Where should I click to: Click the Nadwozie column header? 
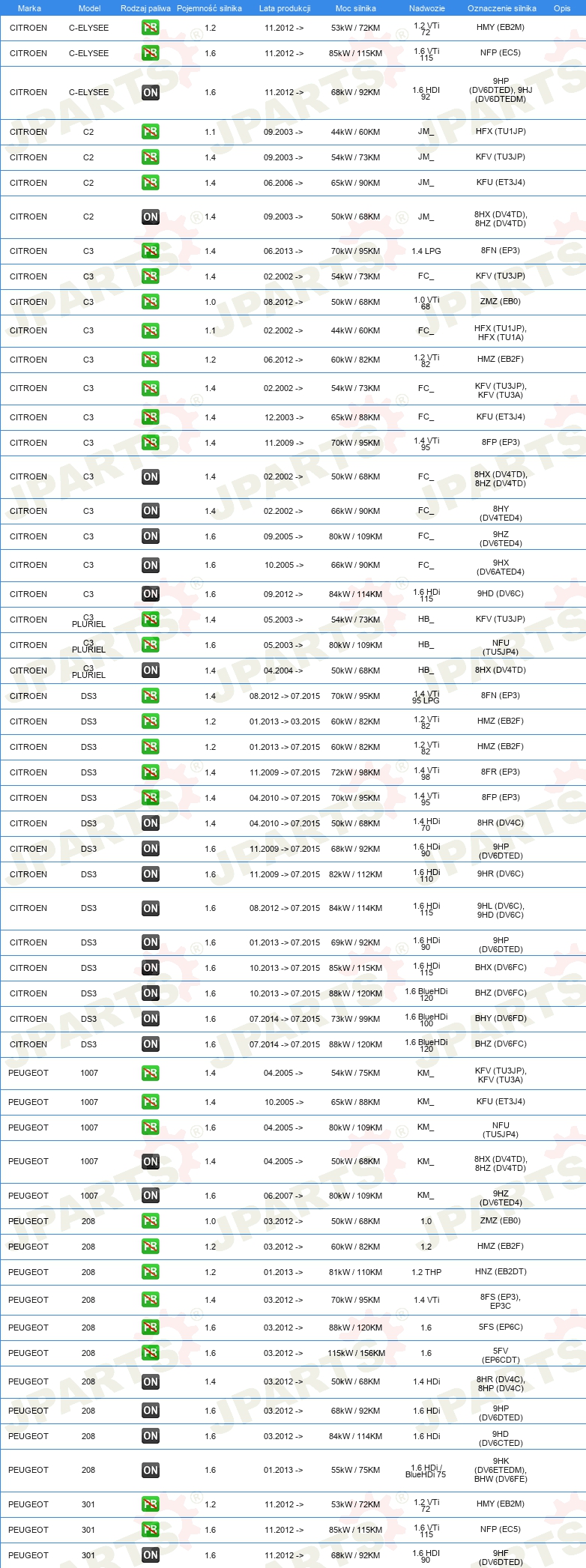pos(427,8)
